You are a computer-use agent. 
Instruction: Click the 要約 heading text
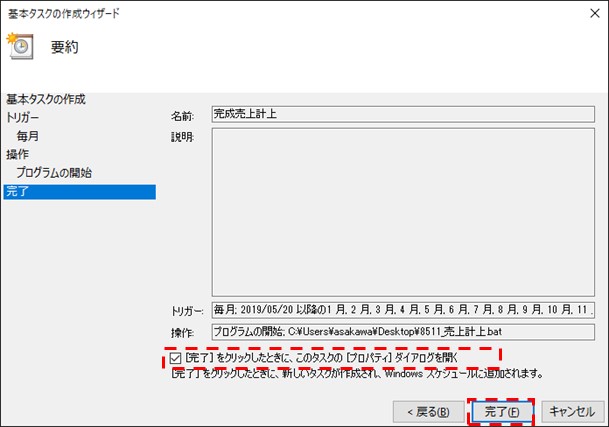pyautogui.click(x=65, y=47)
